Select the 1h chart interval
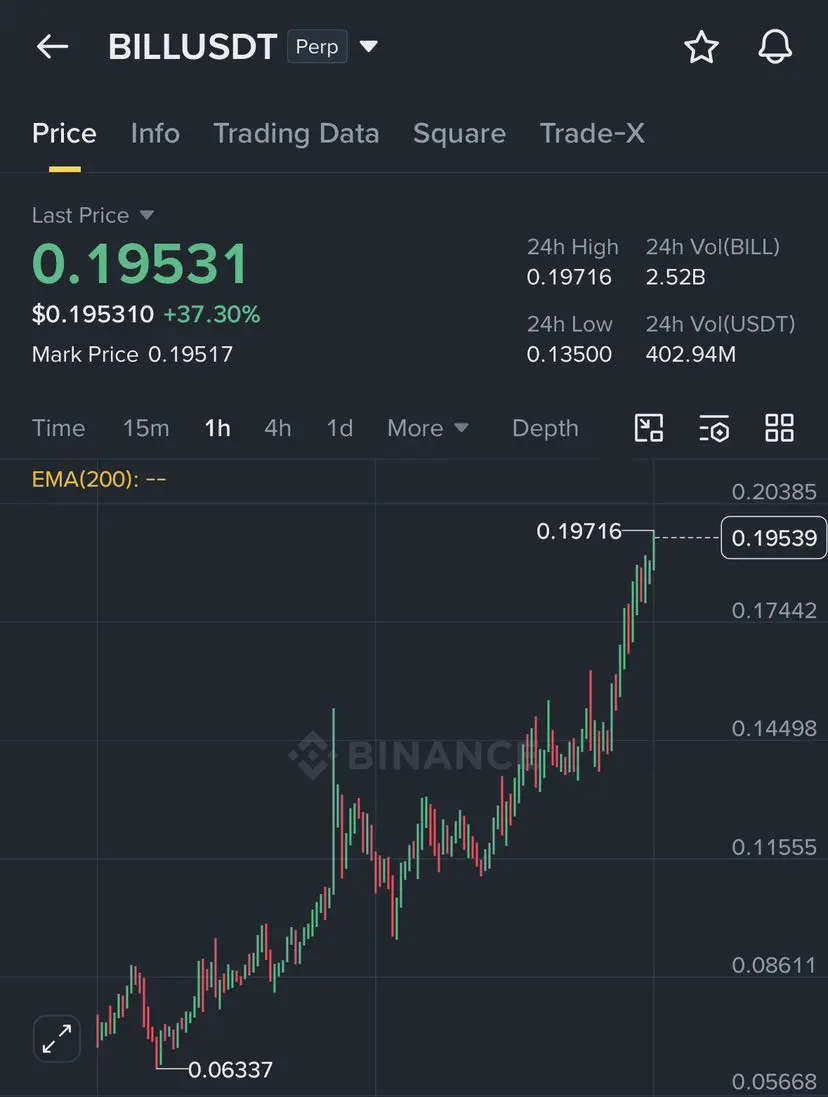 tap(217, 428)
